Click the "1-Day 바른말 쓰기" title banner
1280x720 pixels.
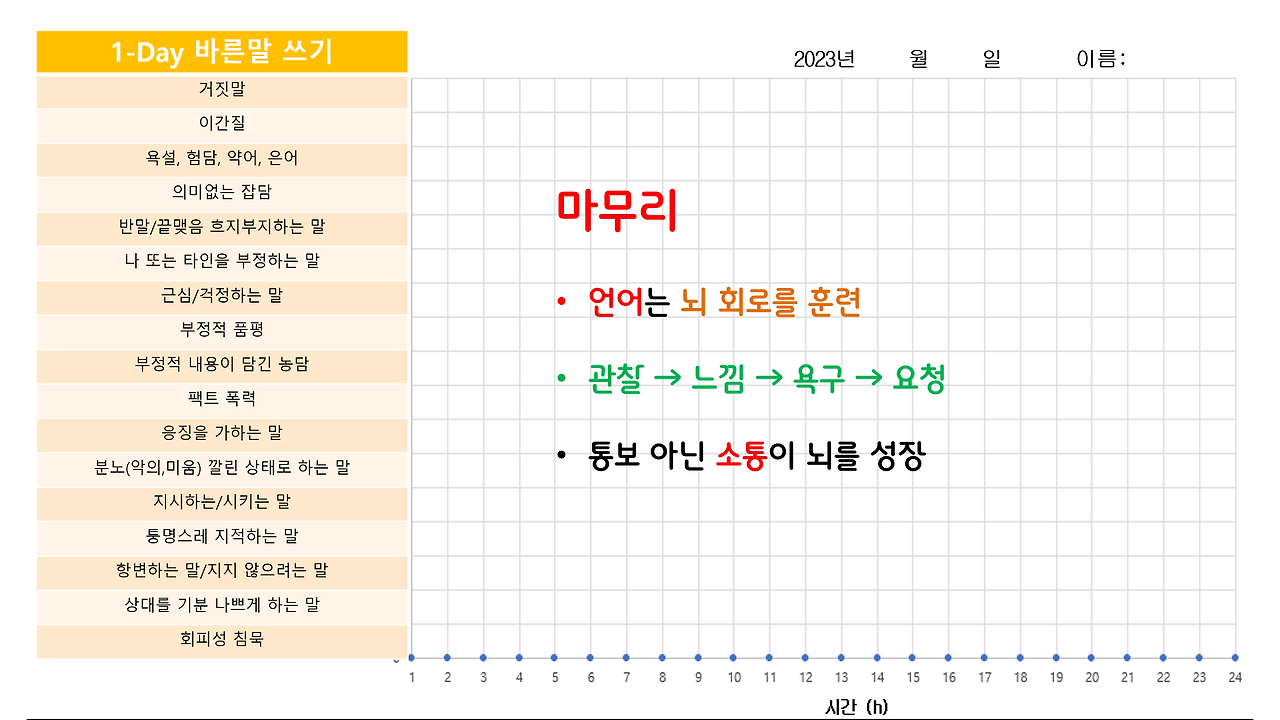tap(222, 47)
